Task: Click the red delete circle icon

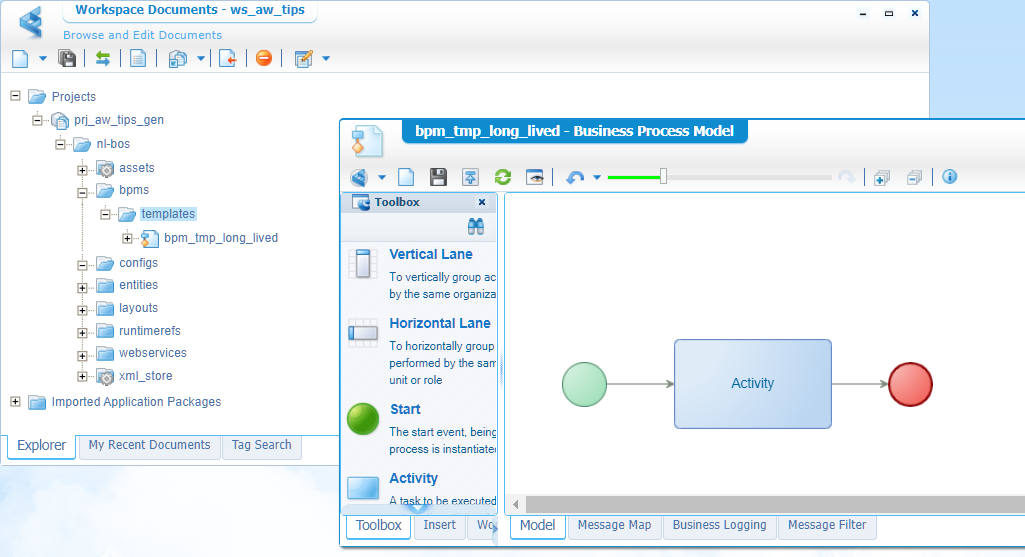Action: point(263,59)
